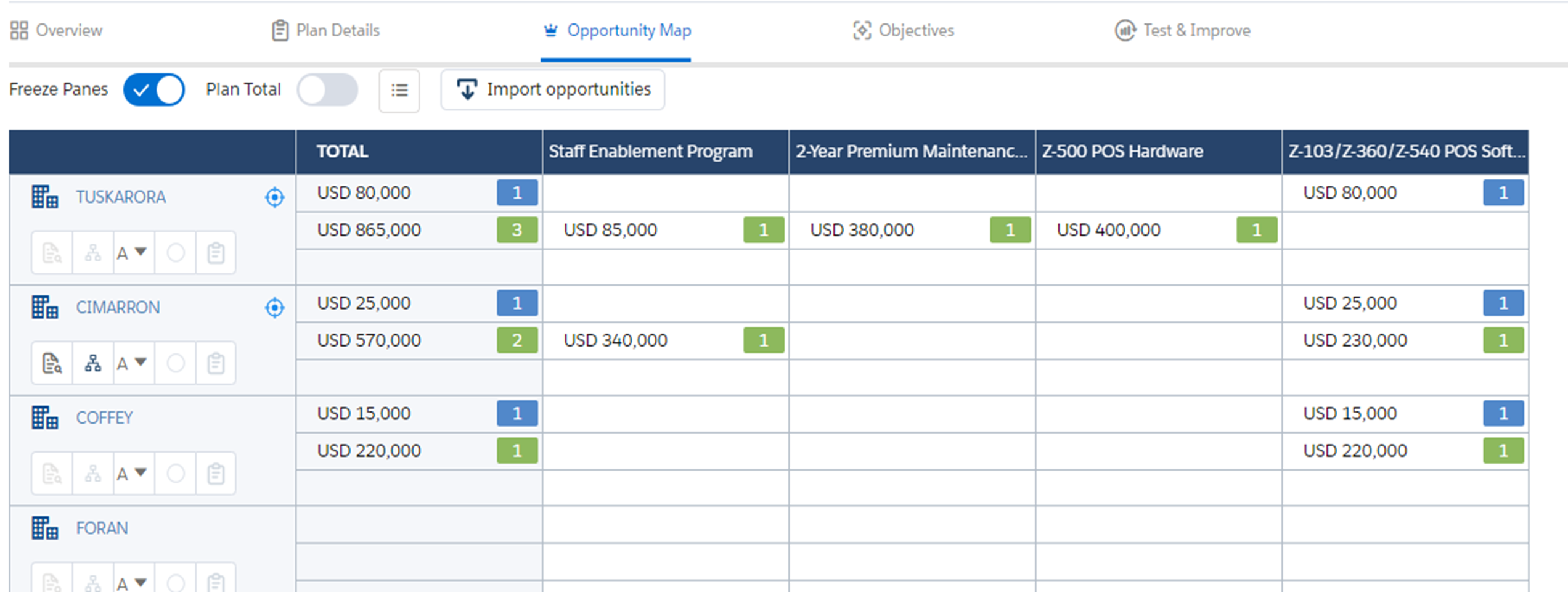Expand the A dropdown under FORAN
This screenshot has width=1568, height=592.
tap(133, 582)
